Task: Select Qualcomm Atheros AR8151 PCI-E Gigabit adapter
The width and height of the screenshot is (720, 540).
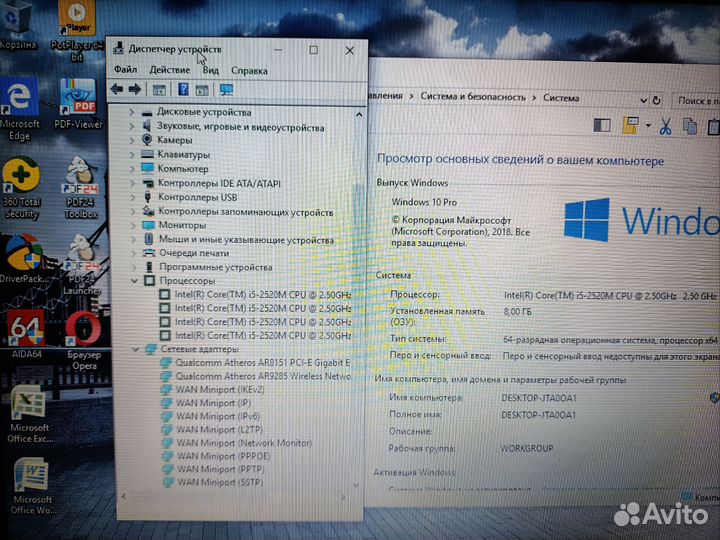Action: coord(263,363)
